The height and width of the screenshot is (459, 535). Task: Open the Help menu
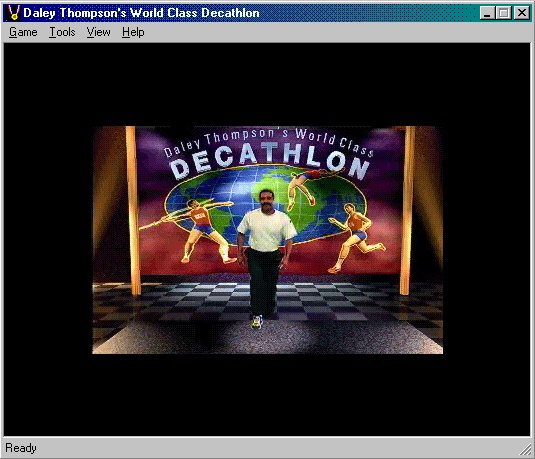pyautogui.click(x=133, y=32)
